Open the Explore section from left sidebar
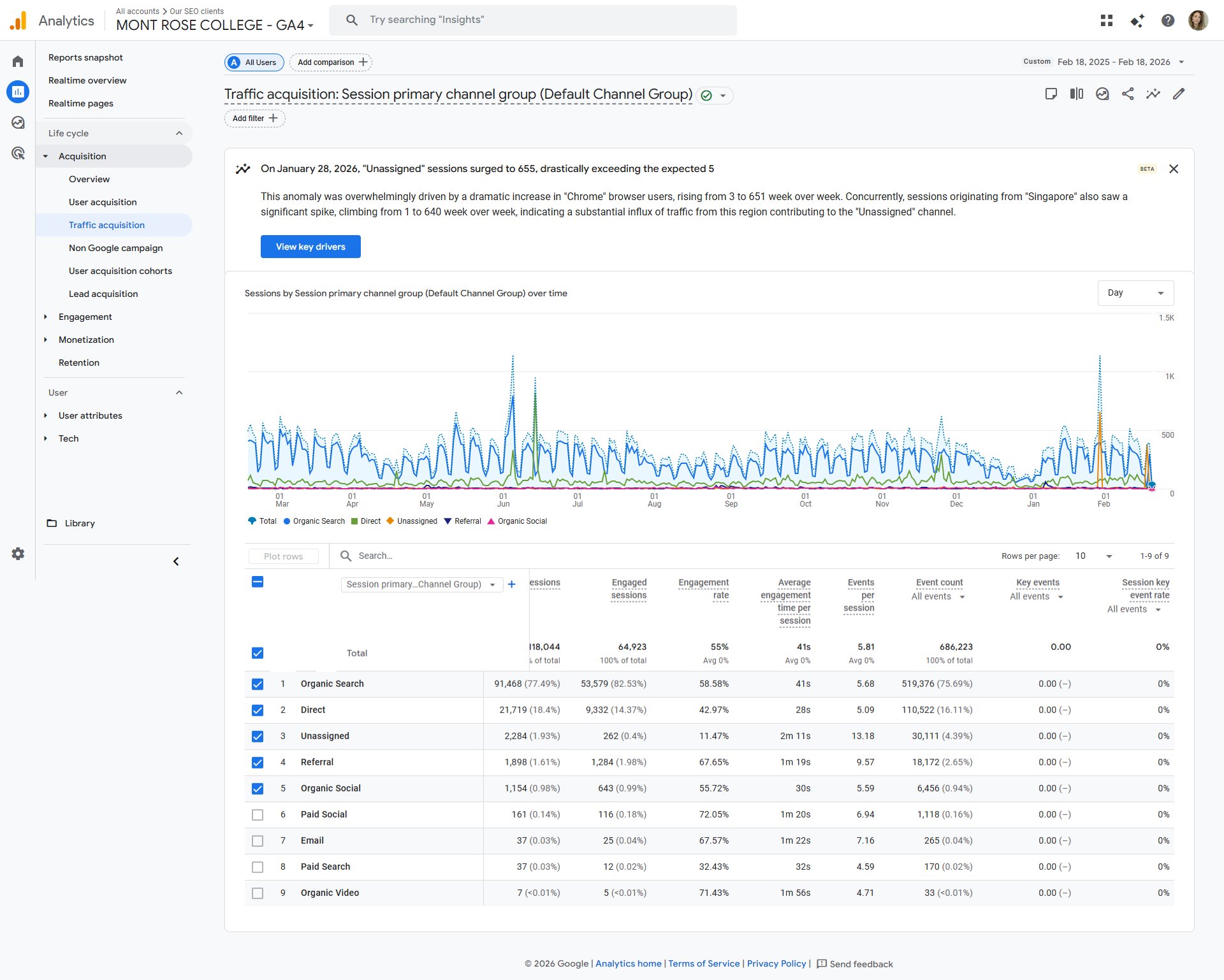Image resolution: width=1224 pixels, height=980 pixels. pos(18,122)
